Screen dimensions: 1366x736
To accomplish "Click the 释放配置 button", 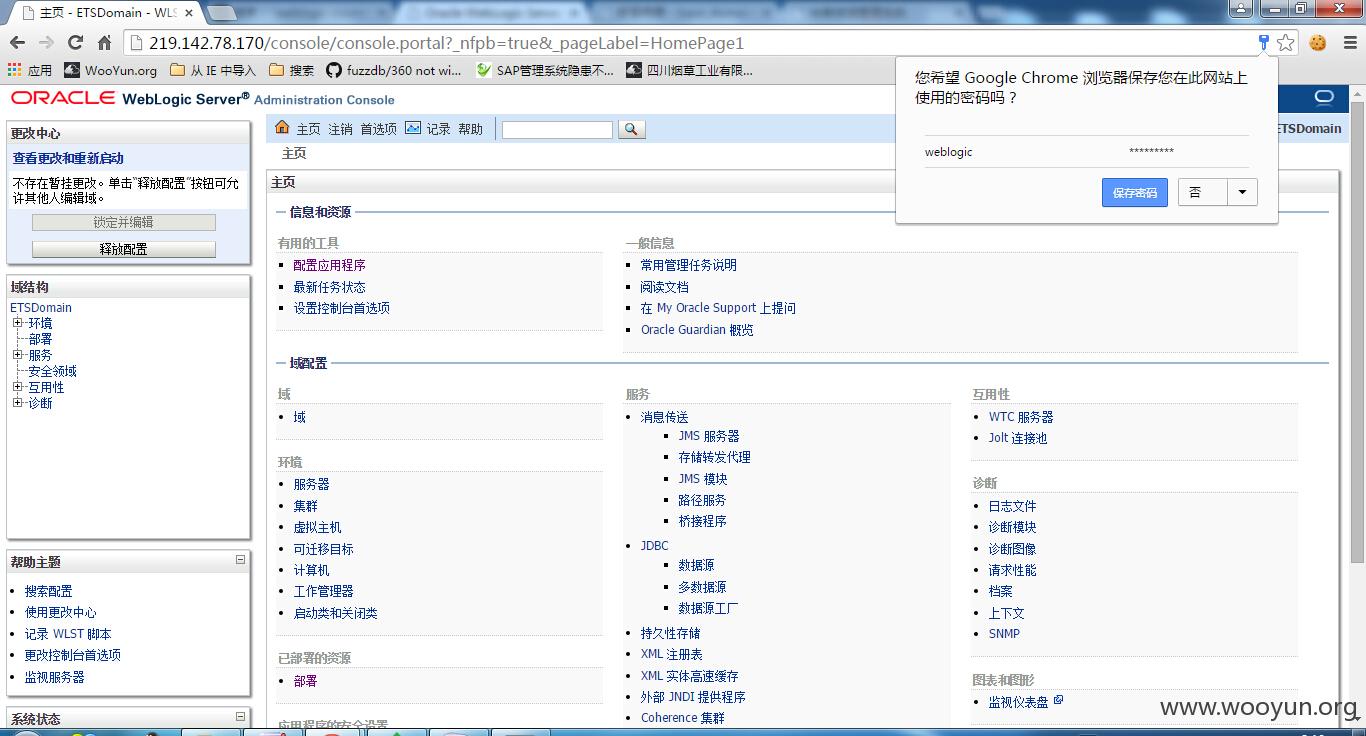I will coord(124,249).
